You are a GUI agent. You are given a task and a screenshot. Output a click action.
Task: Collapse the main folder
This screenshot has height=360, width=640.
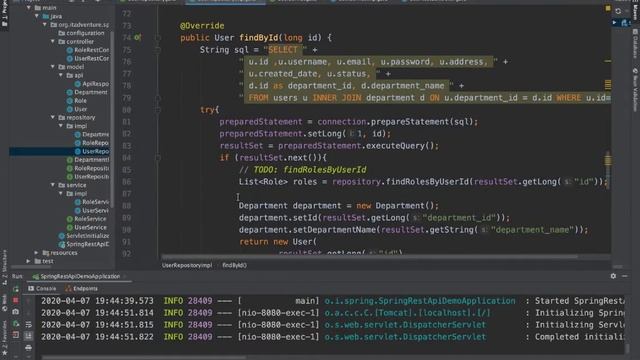pos(29,7)
